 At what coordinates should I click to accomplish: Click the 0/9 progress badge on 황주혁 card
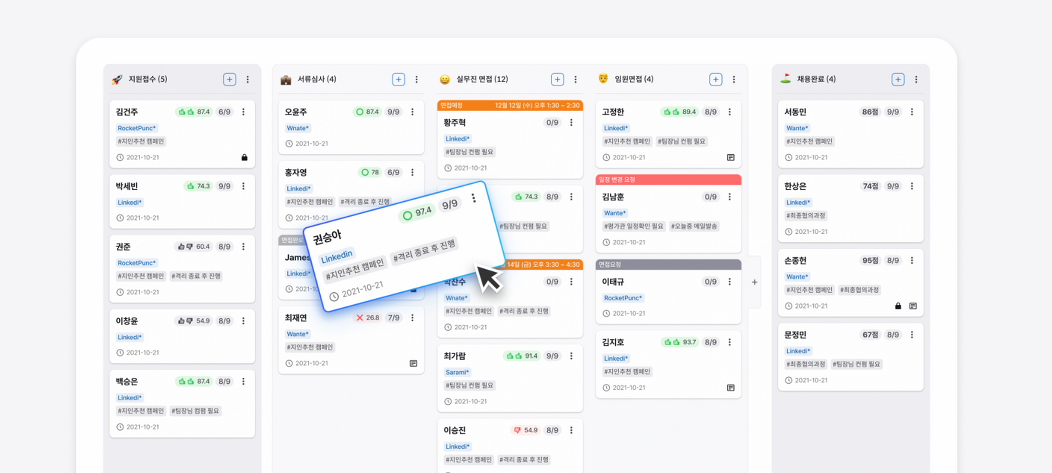[x=552, y=123]
